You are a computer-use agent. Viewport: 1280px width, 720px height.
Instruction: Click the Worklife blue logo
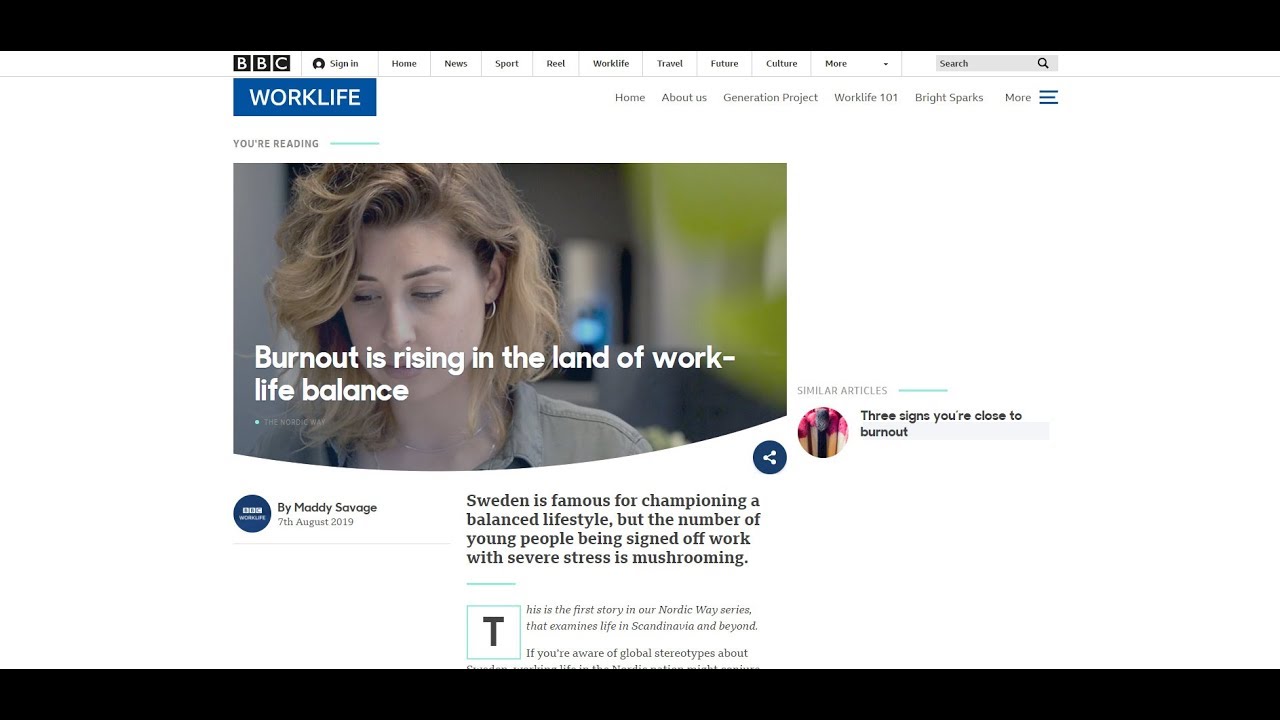coord(305,97)
